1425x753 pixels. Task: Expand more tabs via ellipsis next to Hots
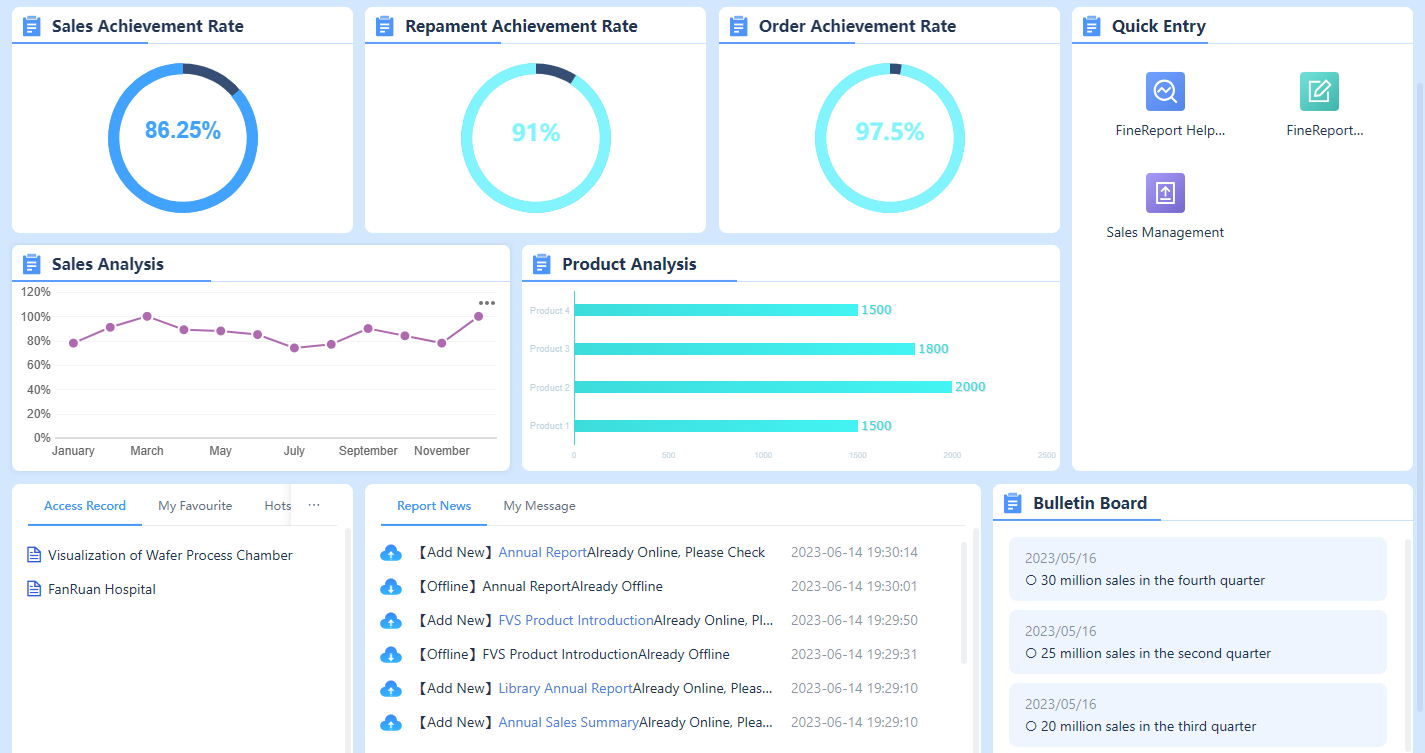[x=313, y=505]
